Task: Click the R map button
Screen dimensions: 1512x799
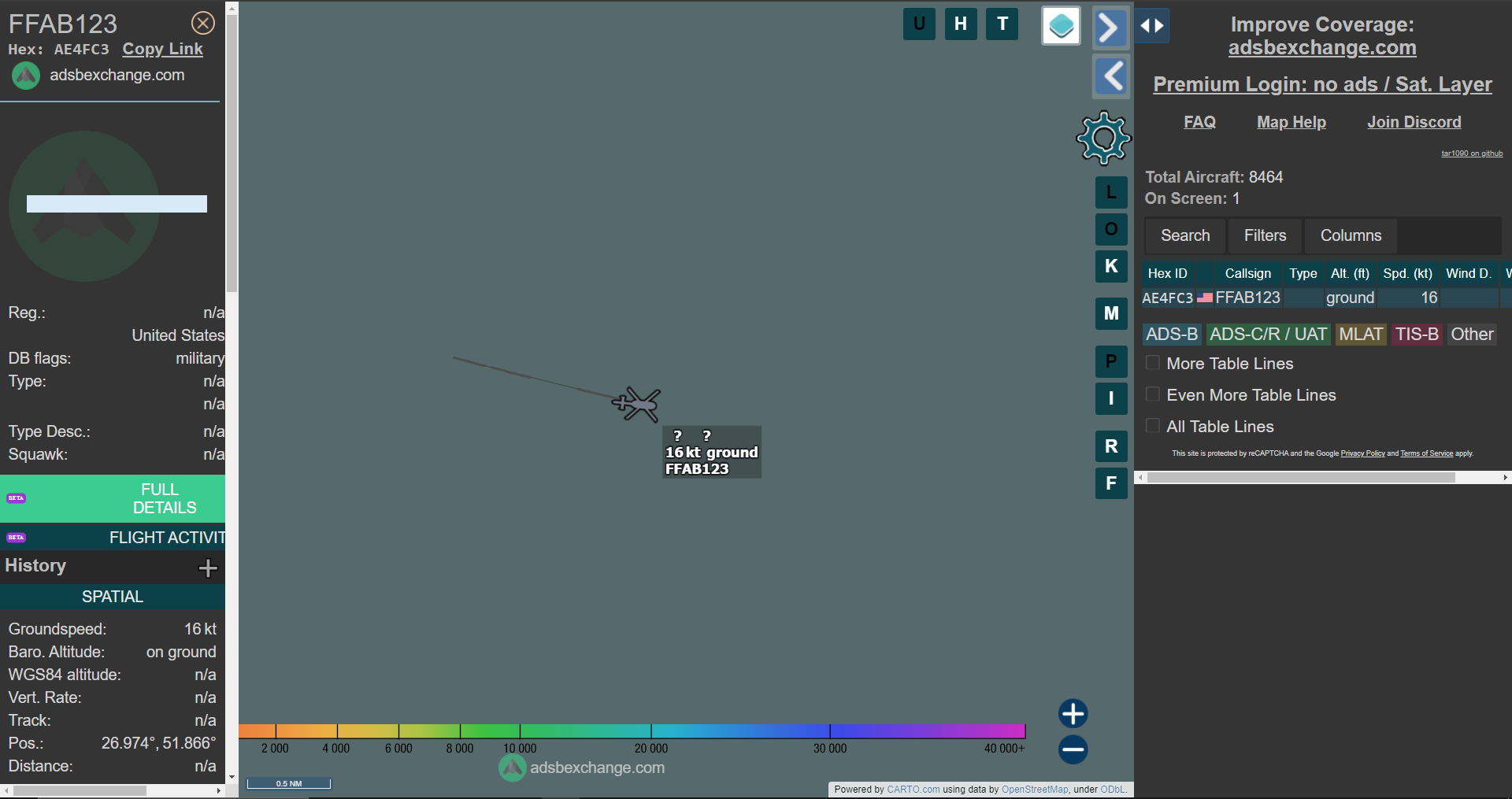Action: pos(1111,446)
